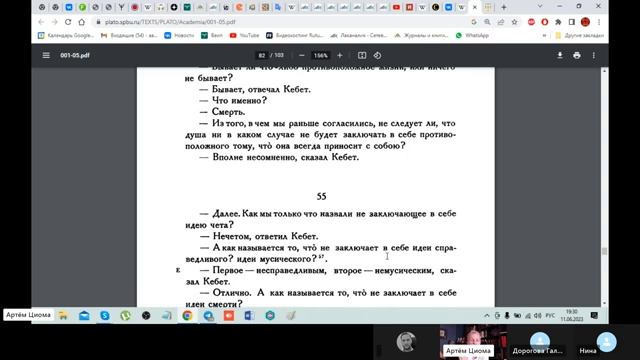Open a new browser tab
Viewport: 640px width, 360px height.
[x=504, y=7]
